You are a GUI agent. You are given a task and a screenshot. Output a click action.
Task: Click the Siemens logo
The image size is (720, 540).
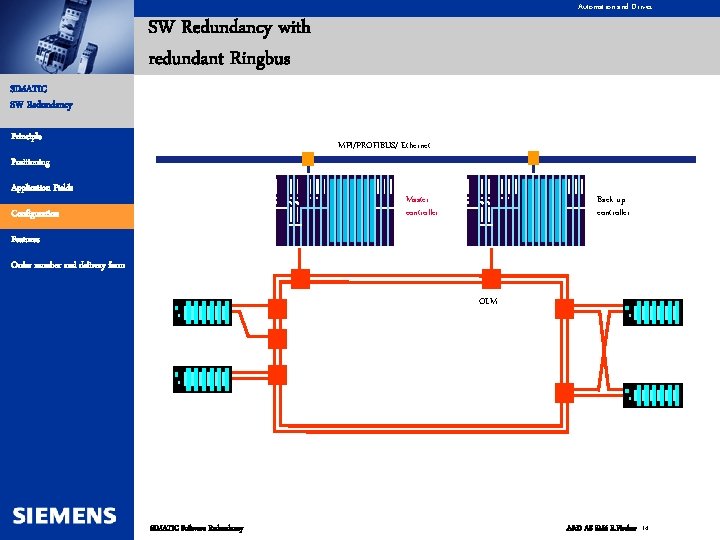coord(64,516)
